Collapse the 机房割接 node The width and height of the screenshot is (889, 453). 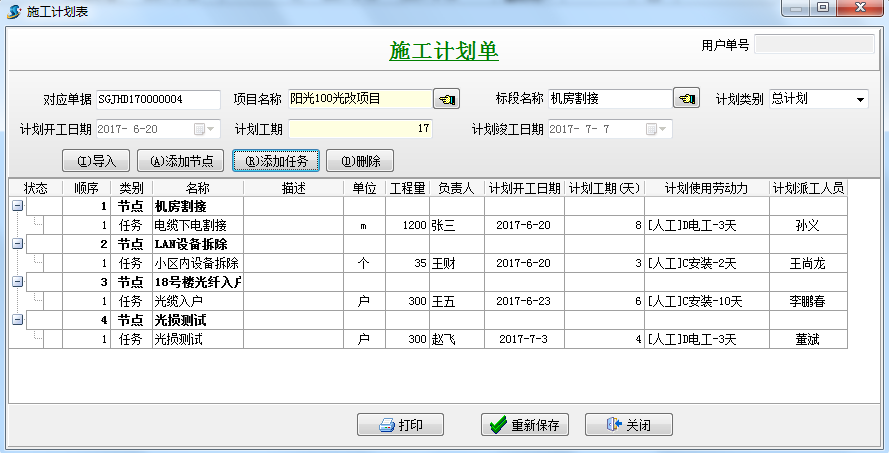coord(17,206)
